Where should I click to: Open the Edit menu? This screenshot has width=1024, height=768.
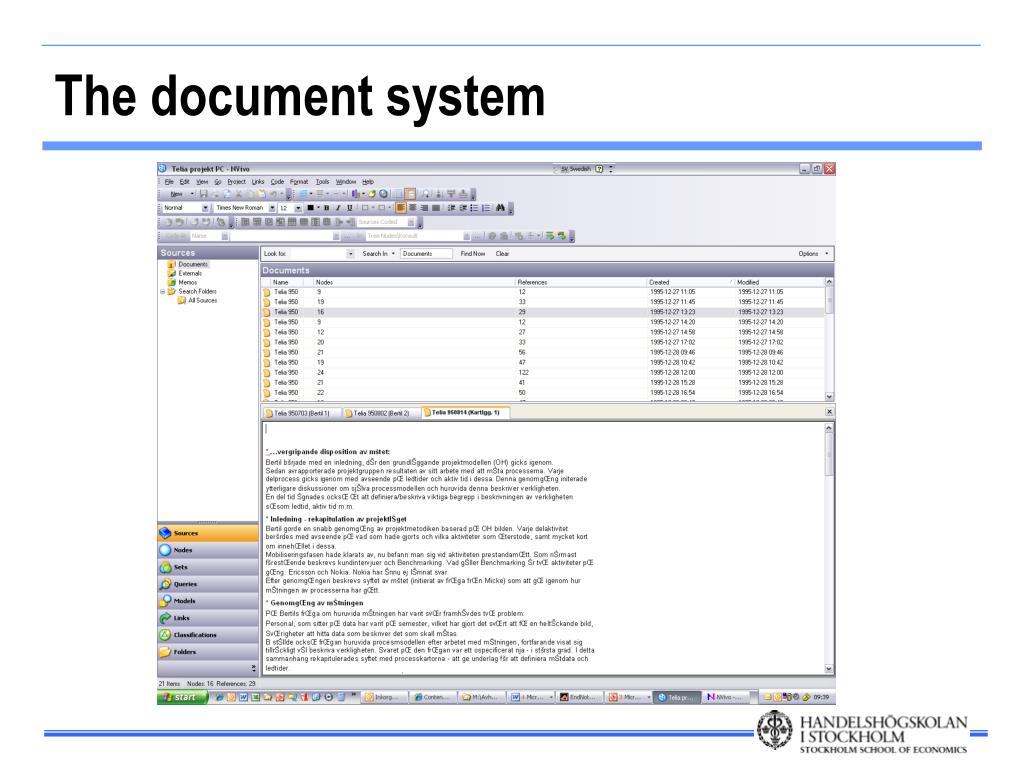(x=185, y=182)
